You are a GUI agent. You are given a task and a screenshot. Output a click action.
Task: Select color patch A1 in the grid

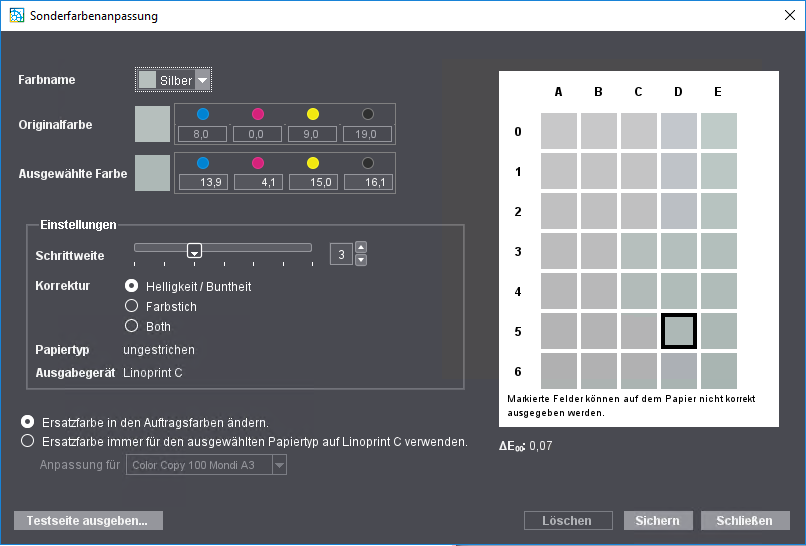559,171
